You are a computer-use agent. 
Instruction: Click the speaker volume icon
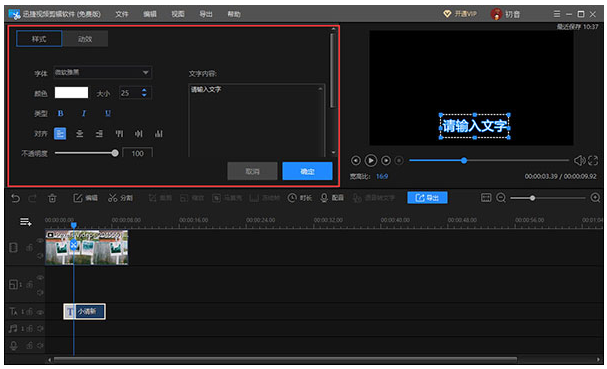[580, 160]
